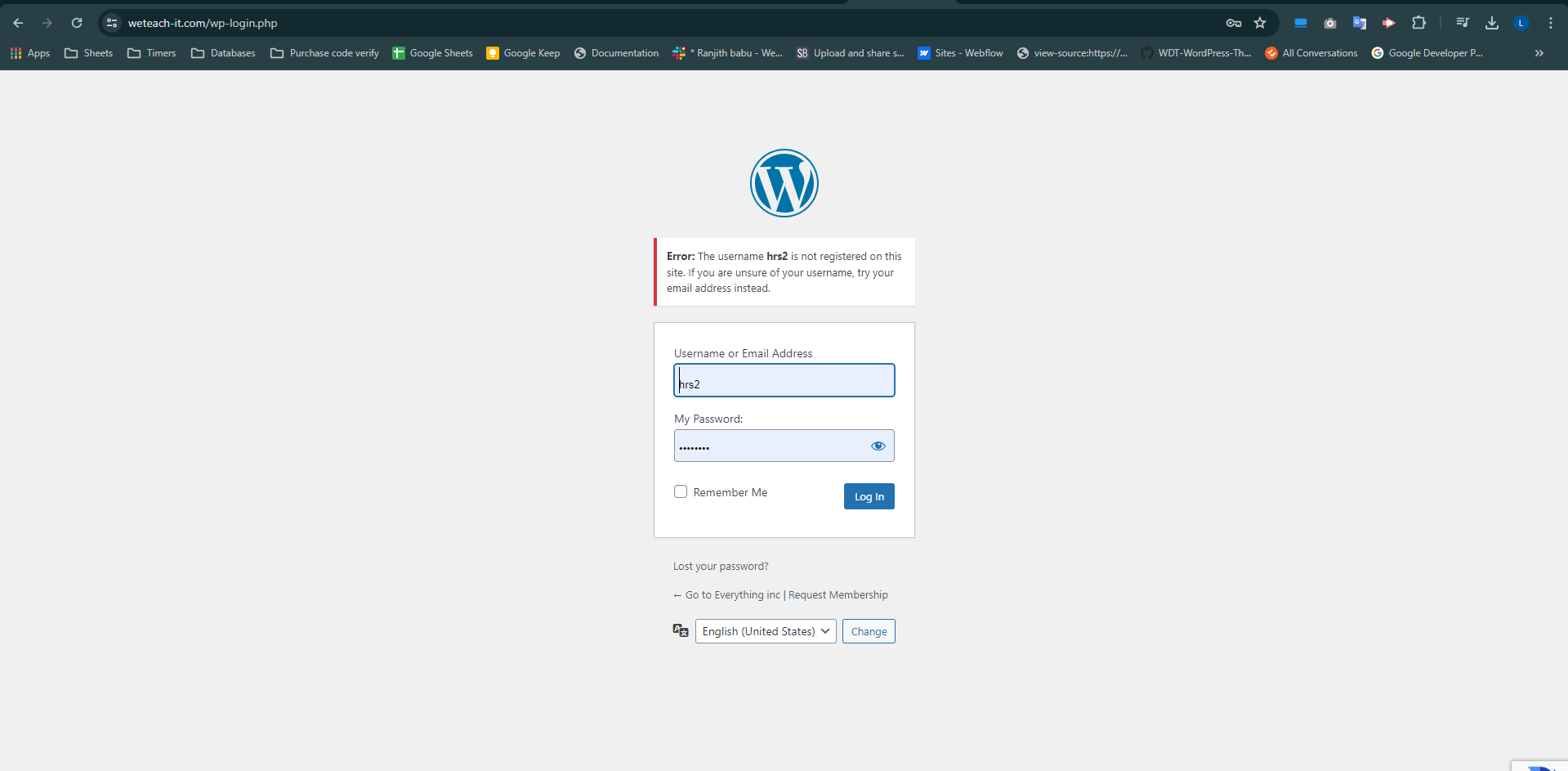Viewport: 1568px width, 771px height.
Task: Open the WDT-WordPress-Th GitHub bookmark
Action: 1196,53
